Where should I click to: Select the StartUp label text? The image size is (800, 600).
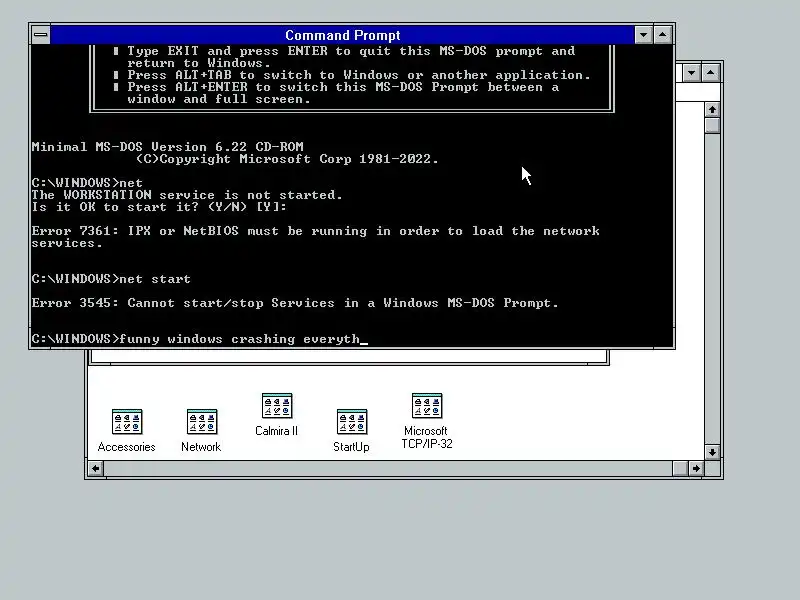pos(351,447)
